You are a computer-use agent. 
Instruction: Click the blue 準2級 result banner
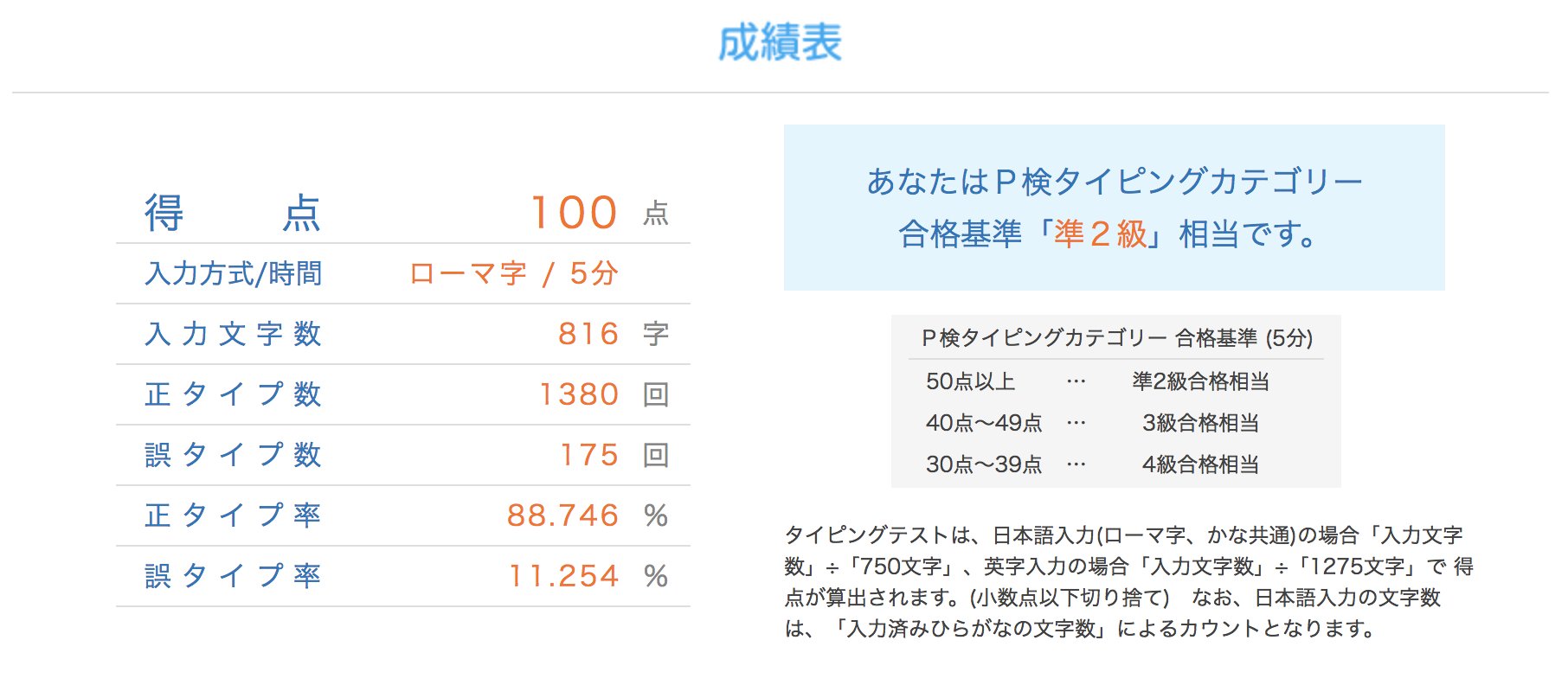1115,208
